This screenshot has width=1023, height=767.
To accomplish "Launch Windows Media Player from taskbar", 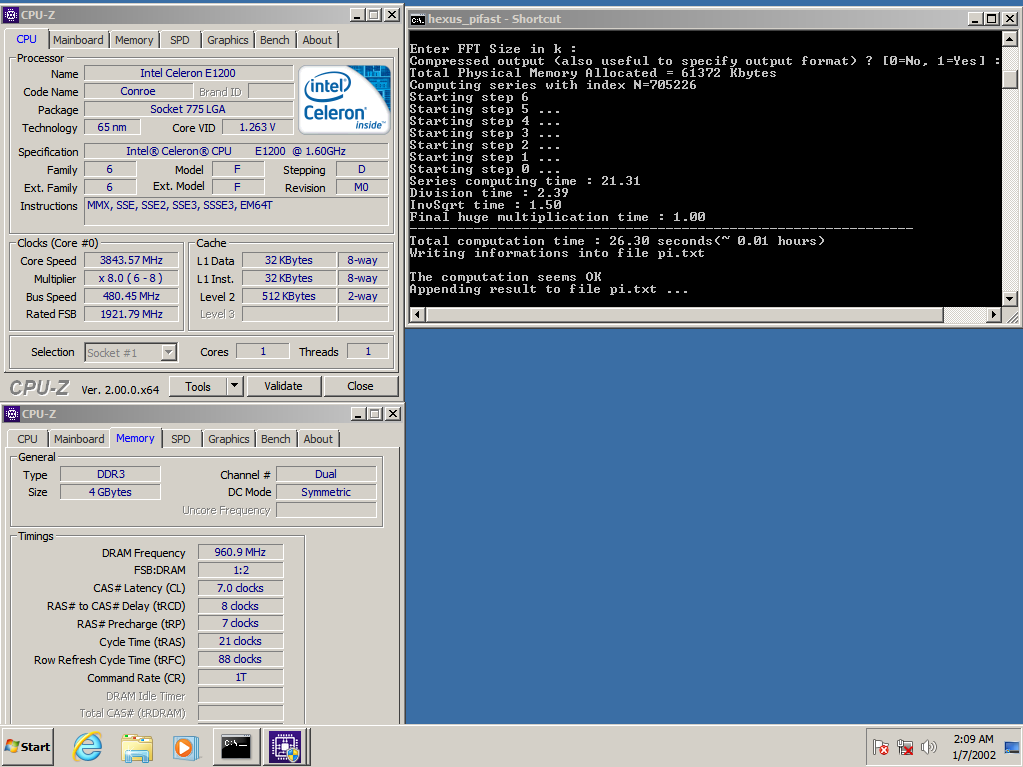I will tap(186, 747).
